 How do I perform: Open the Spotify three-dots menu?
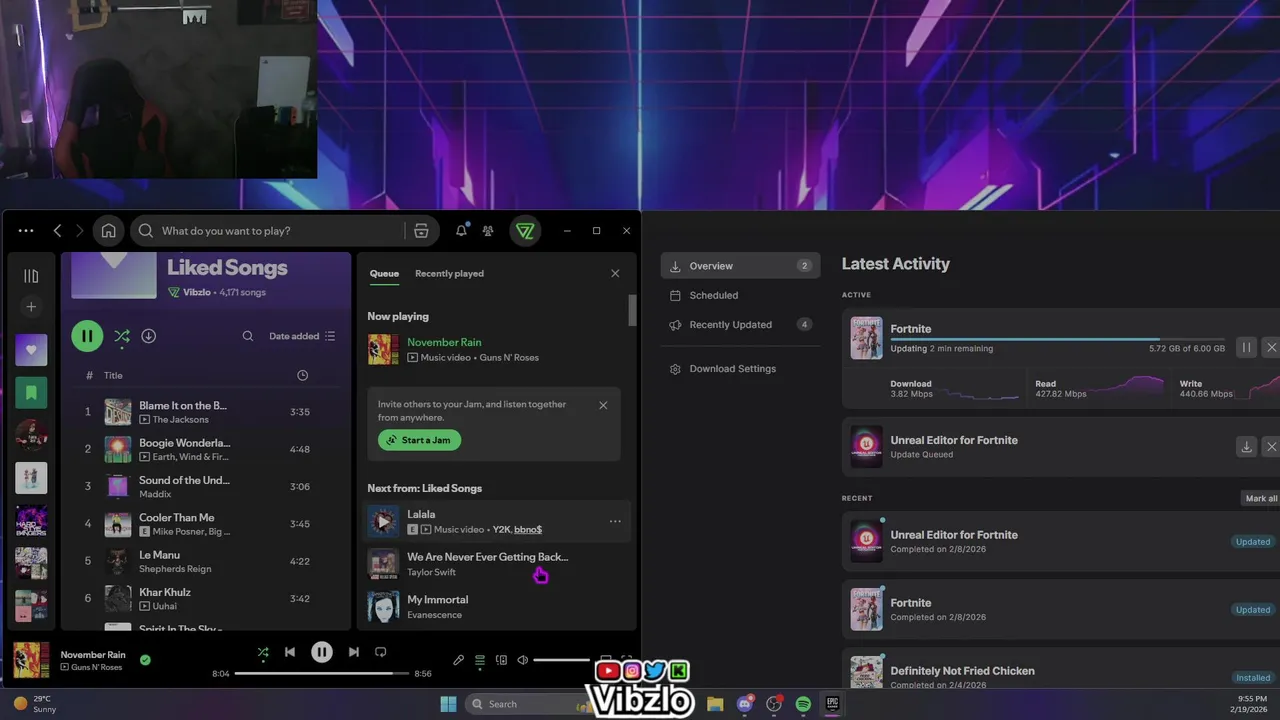tap(26, 231)
